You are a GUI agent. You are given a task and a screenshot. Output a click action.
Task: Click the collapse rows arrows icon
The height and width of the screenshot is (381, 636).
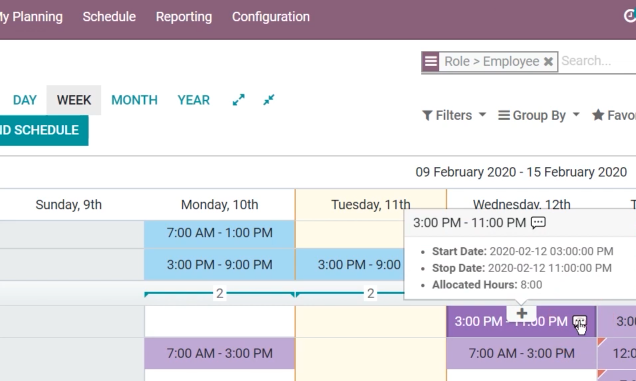click(269, 100)
